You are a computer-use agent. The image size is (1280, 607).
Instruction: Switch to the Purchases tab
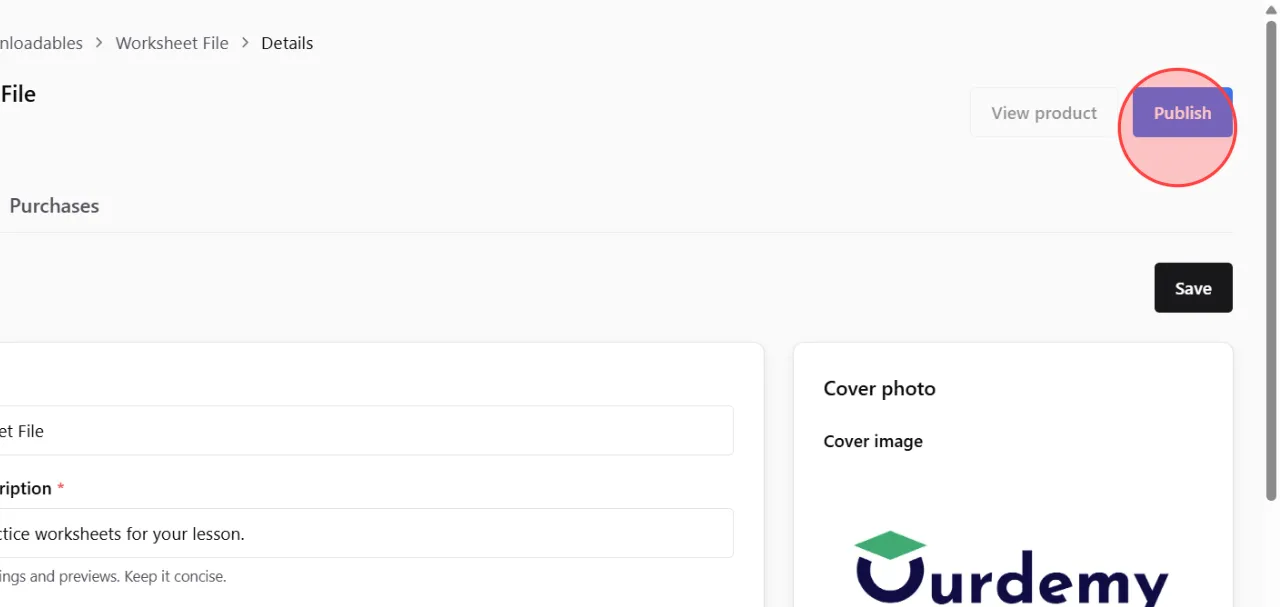pos(54,206)
